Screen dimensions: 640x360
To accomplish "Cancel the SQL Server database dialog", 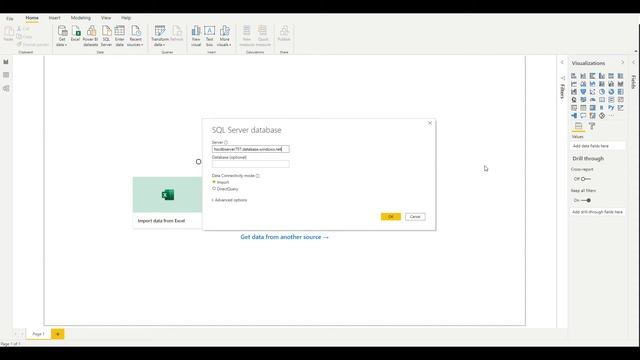I will pos(415,217).
